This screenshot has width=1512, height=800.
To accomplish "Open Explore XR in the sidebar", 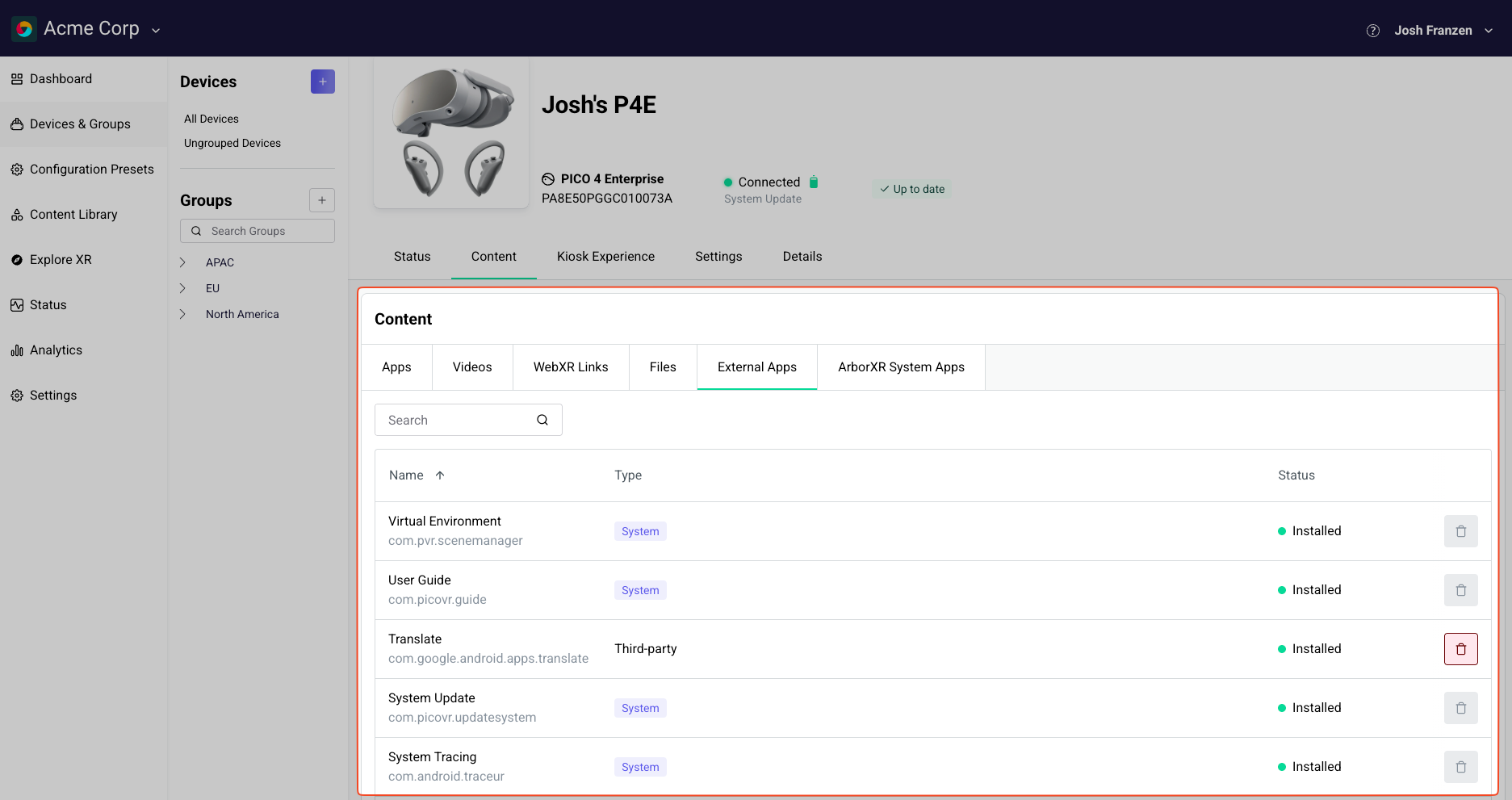I will pos(83,260).
